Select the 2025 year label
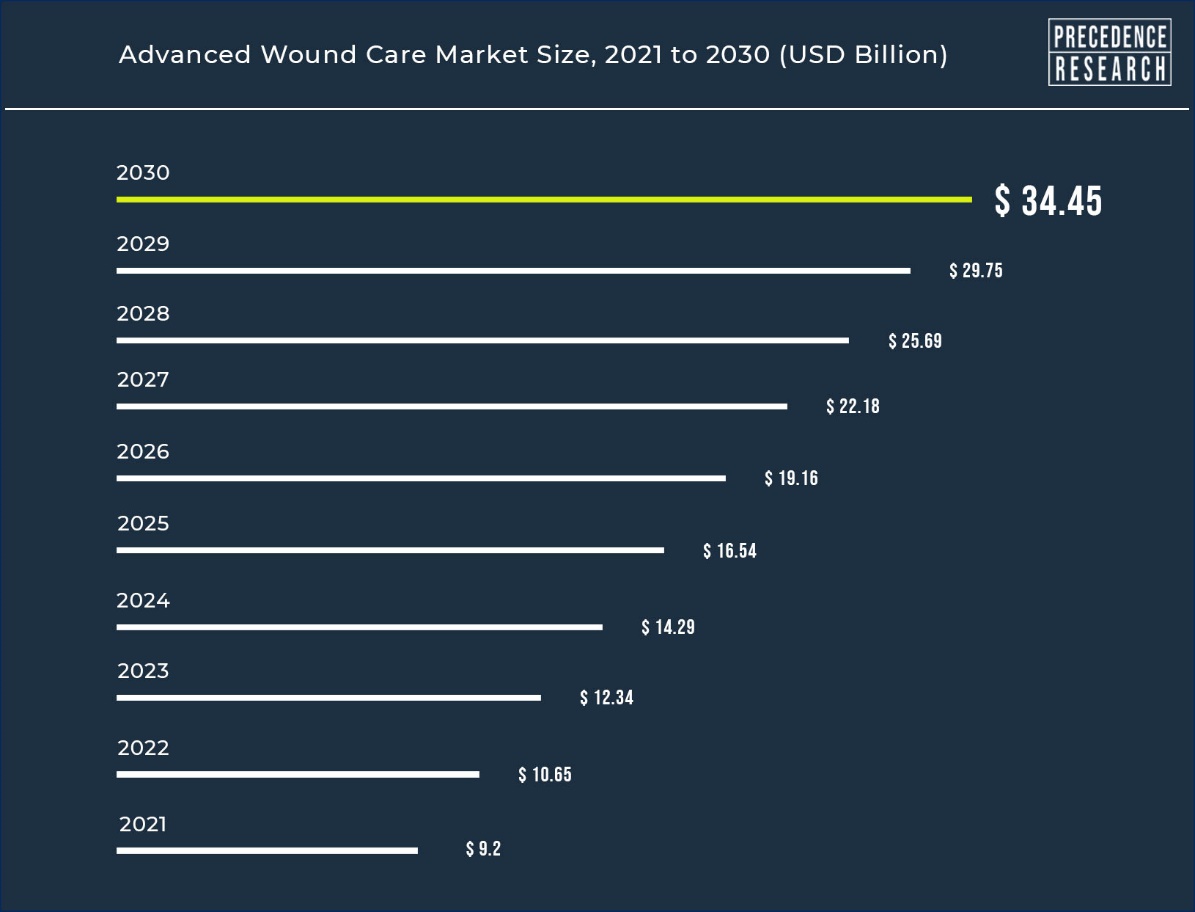 [143, 523]
